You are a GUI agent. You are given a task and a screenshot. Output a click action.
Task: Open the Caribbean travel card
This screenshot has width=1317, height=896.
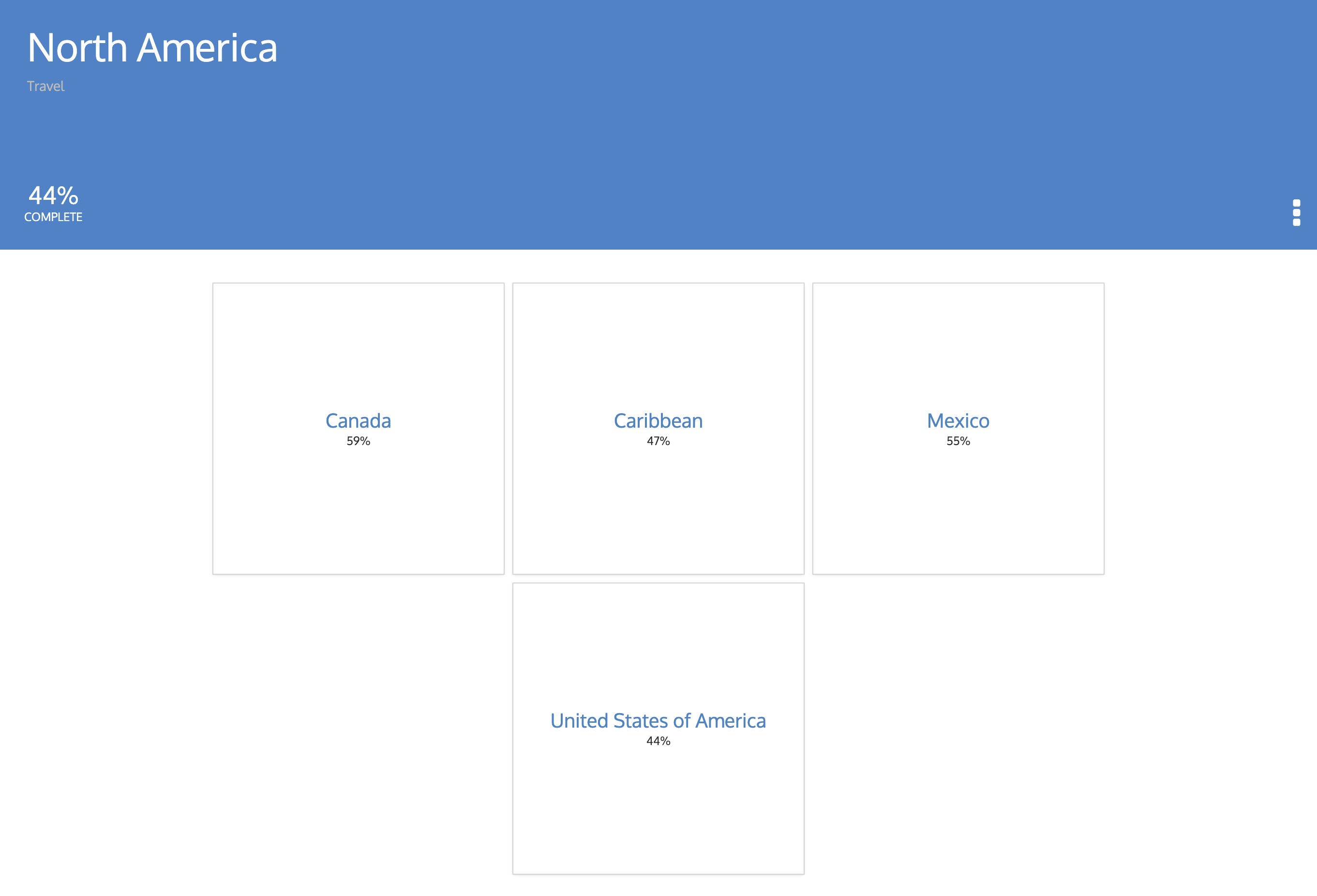pyautogui.click(x=658, y=428)
